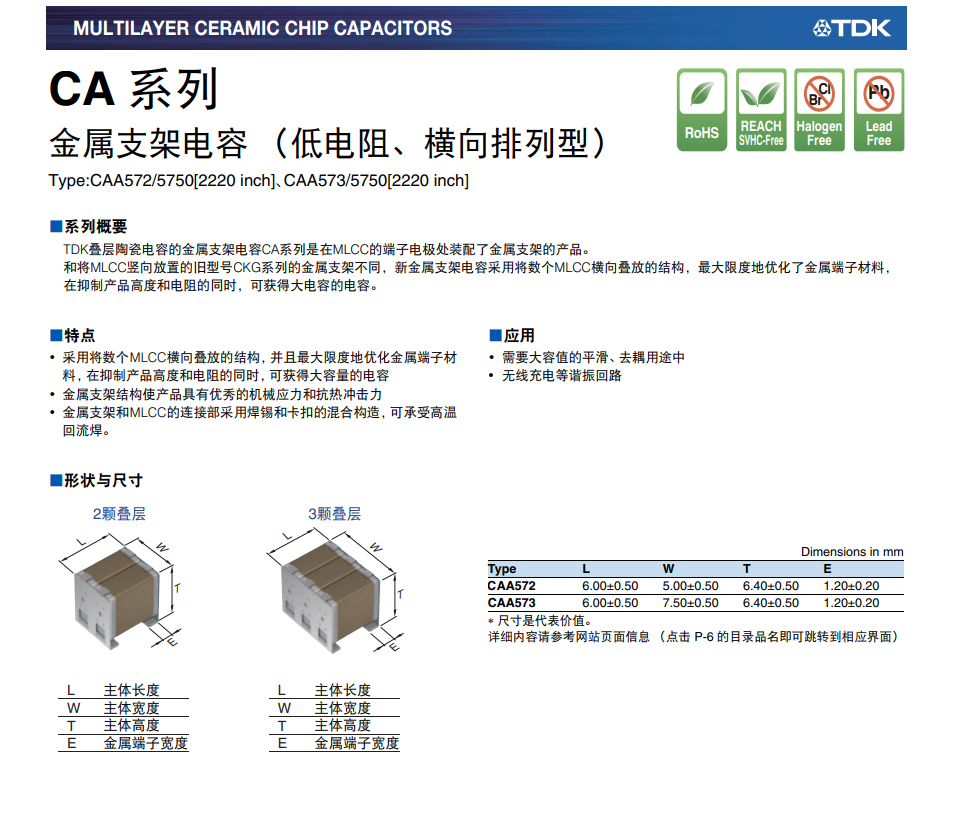This screenshot has height=825, width=962.
Task: Select the 2-stack capacitor illustration
Action: click(x=118, y=590)
